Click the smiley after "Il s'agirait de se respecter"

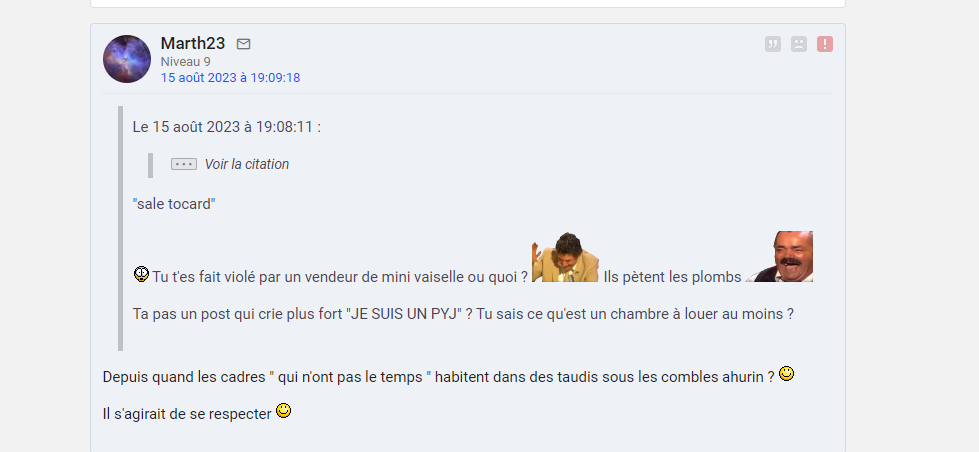tap(283, 411)
